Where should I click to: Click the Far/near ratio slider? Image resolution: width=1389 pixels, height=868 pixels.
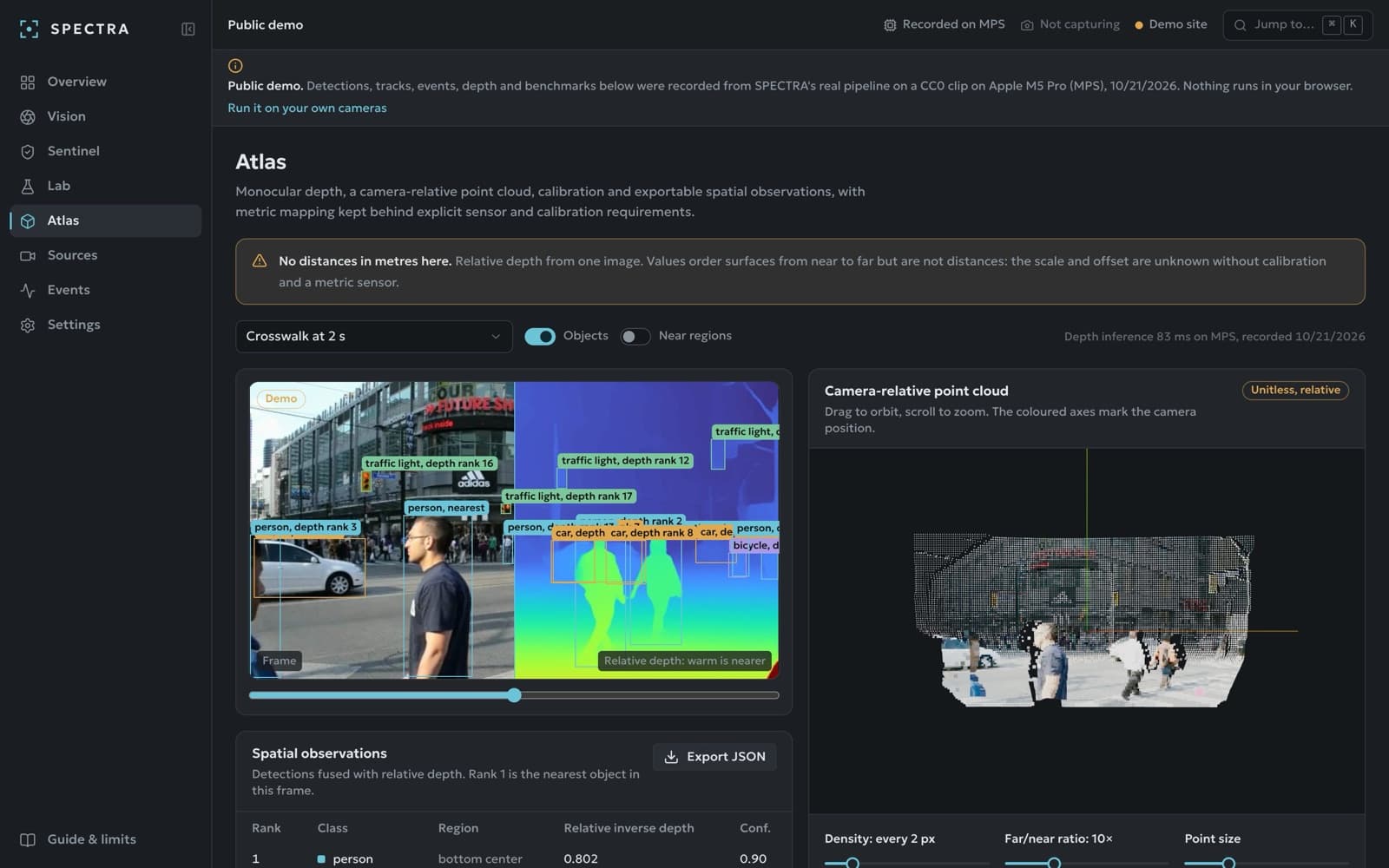click(x=1085, y=863)
